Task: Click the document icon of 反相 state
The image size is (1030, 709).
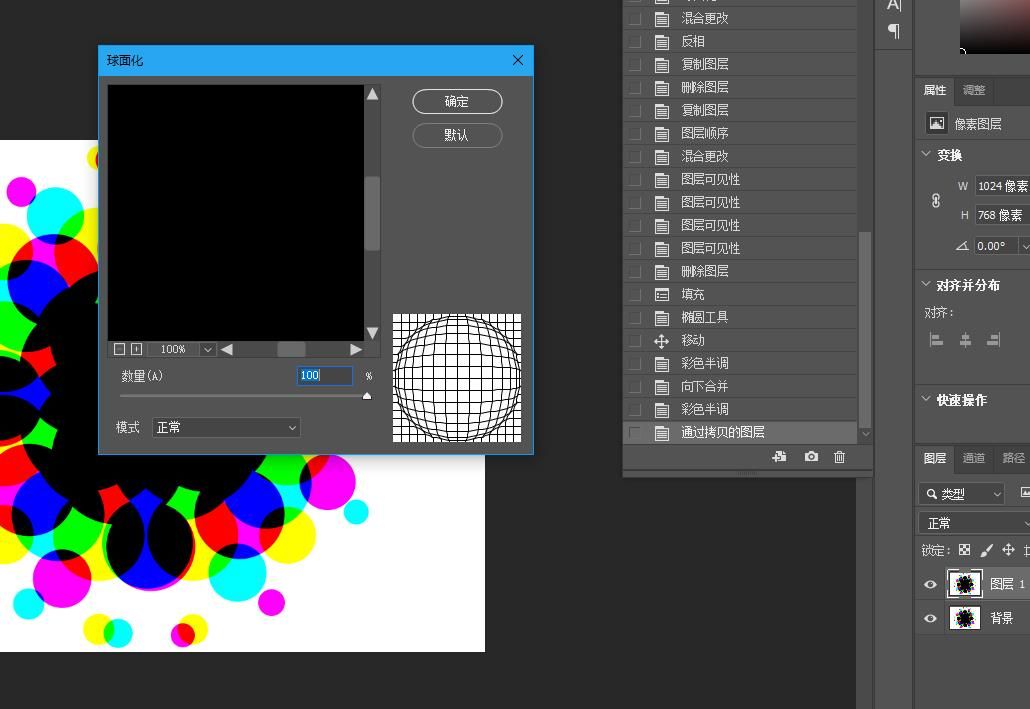Action: tap(661, 41)
